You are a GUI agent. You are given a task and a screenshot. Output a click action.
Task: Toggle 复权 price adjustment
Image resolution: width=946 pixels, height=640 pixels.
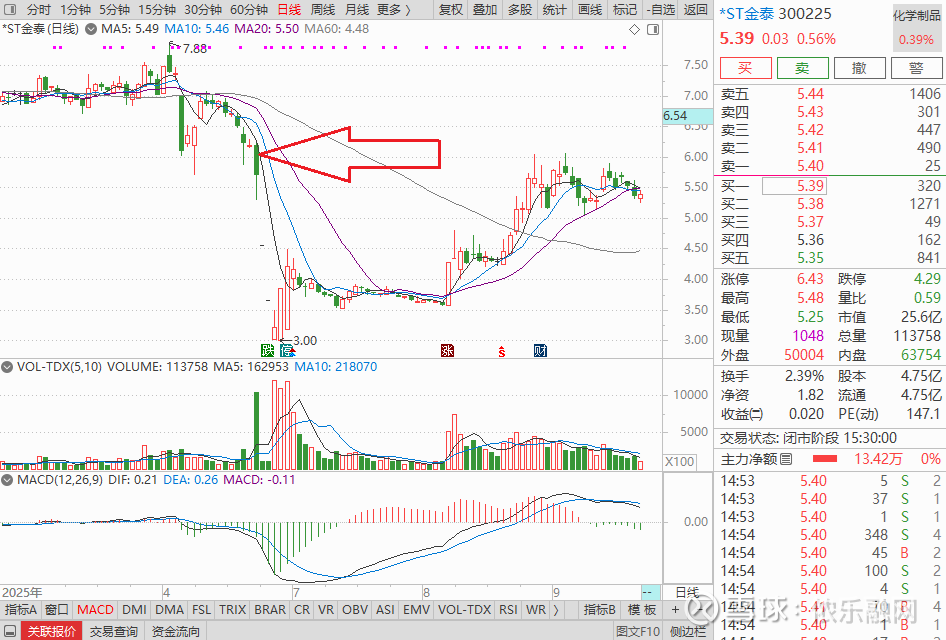tap(451, 10)
